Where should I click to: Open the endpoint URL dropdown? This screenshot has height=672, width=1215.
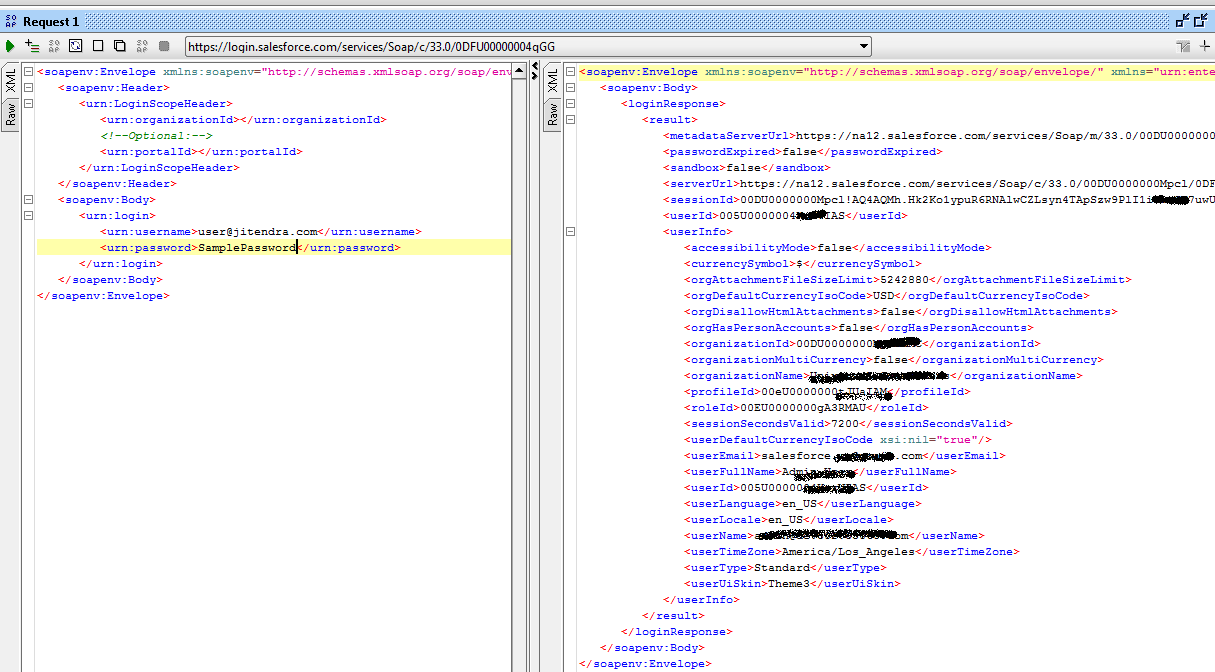pyautogui.click(x=864, y=46)
